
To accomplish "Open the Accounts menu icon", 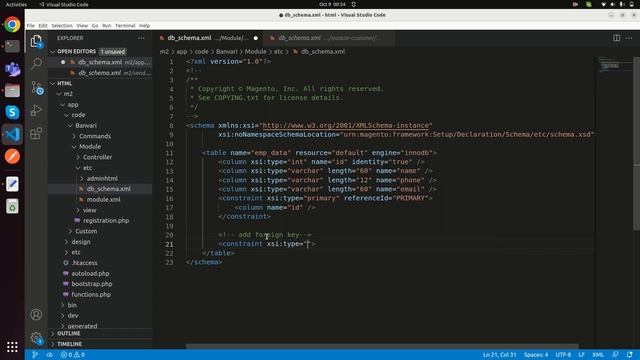I will coord(36,315).
